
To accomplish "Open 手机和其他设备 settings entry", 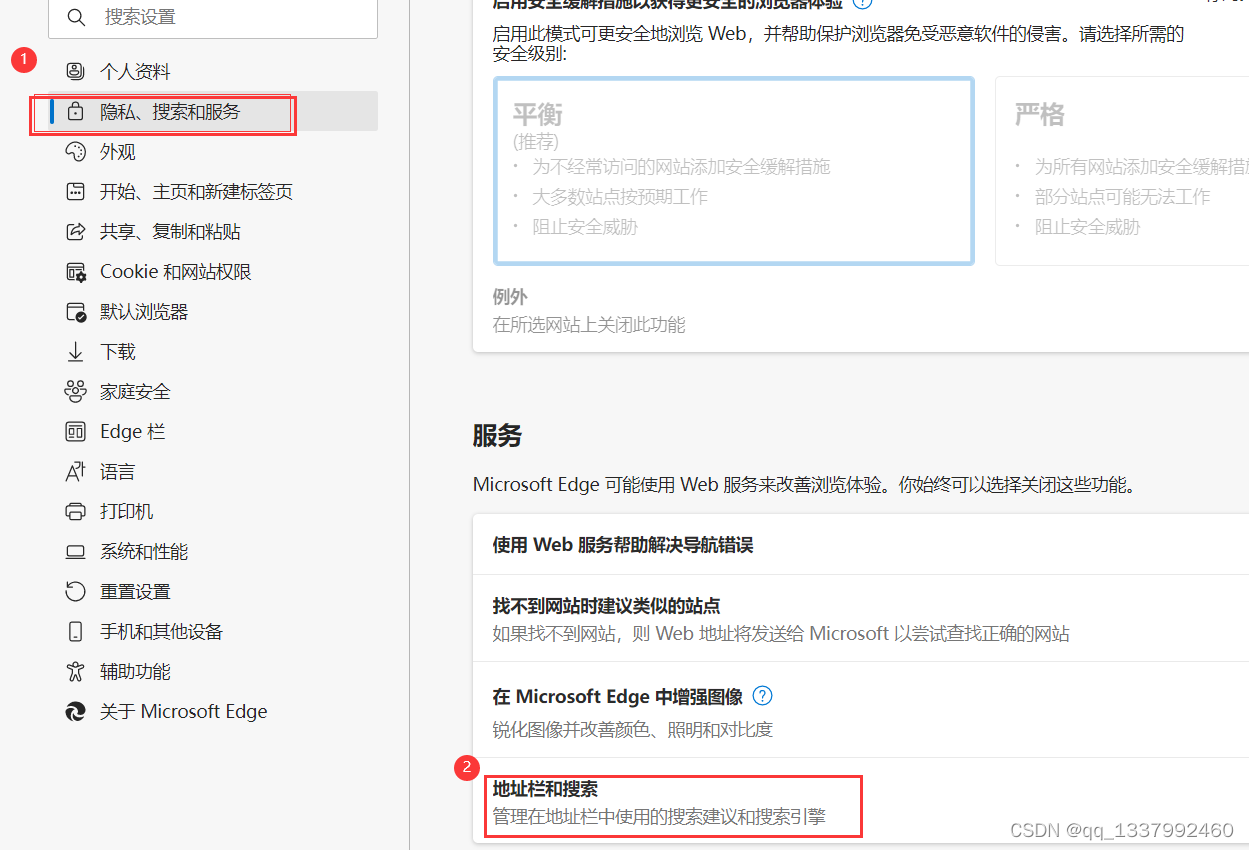I will [x=161, y=631].
